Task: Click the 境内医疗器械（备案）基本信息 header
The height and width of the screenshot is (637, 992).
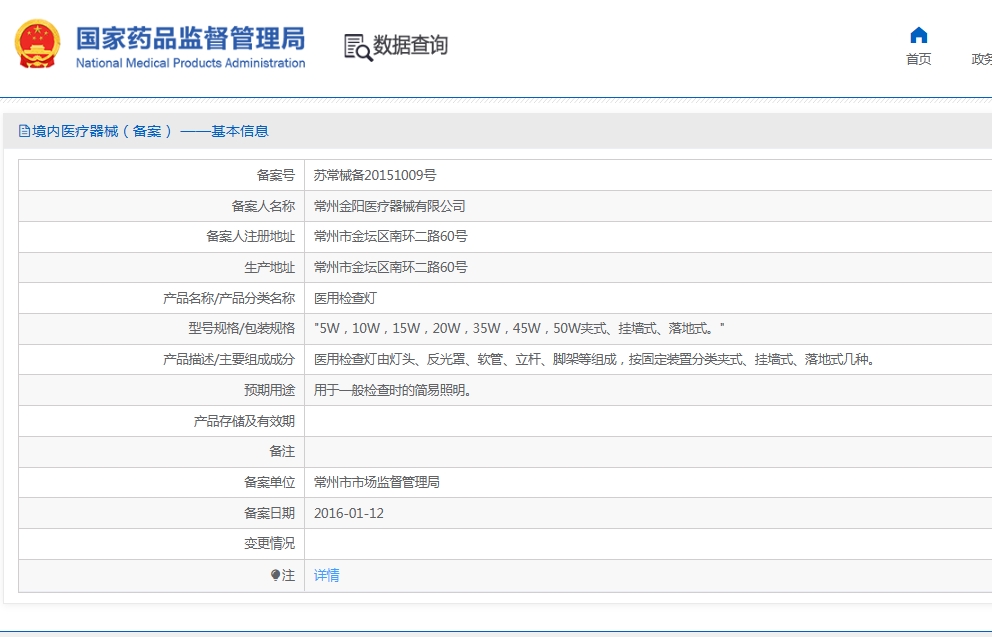Action: (144, 131)
